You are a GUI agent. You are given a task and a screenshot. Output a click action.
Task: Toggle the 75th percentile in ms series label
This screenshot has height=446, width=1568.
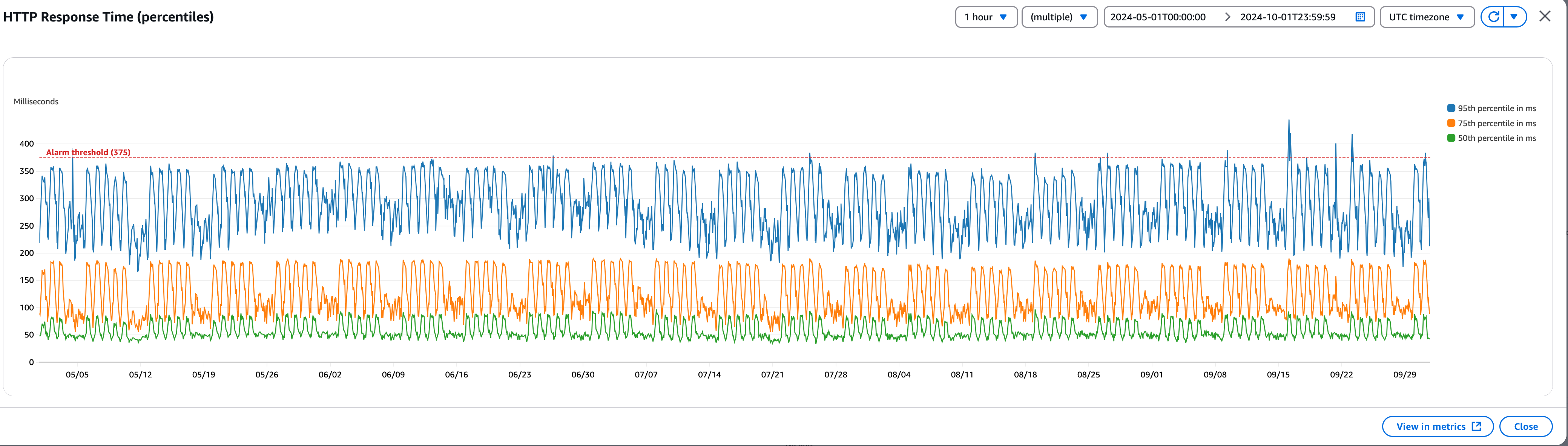(x=1497, y=123)
